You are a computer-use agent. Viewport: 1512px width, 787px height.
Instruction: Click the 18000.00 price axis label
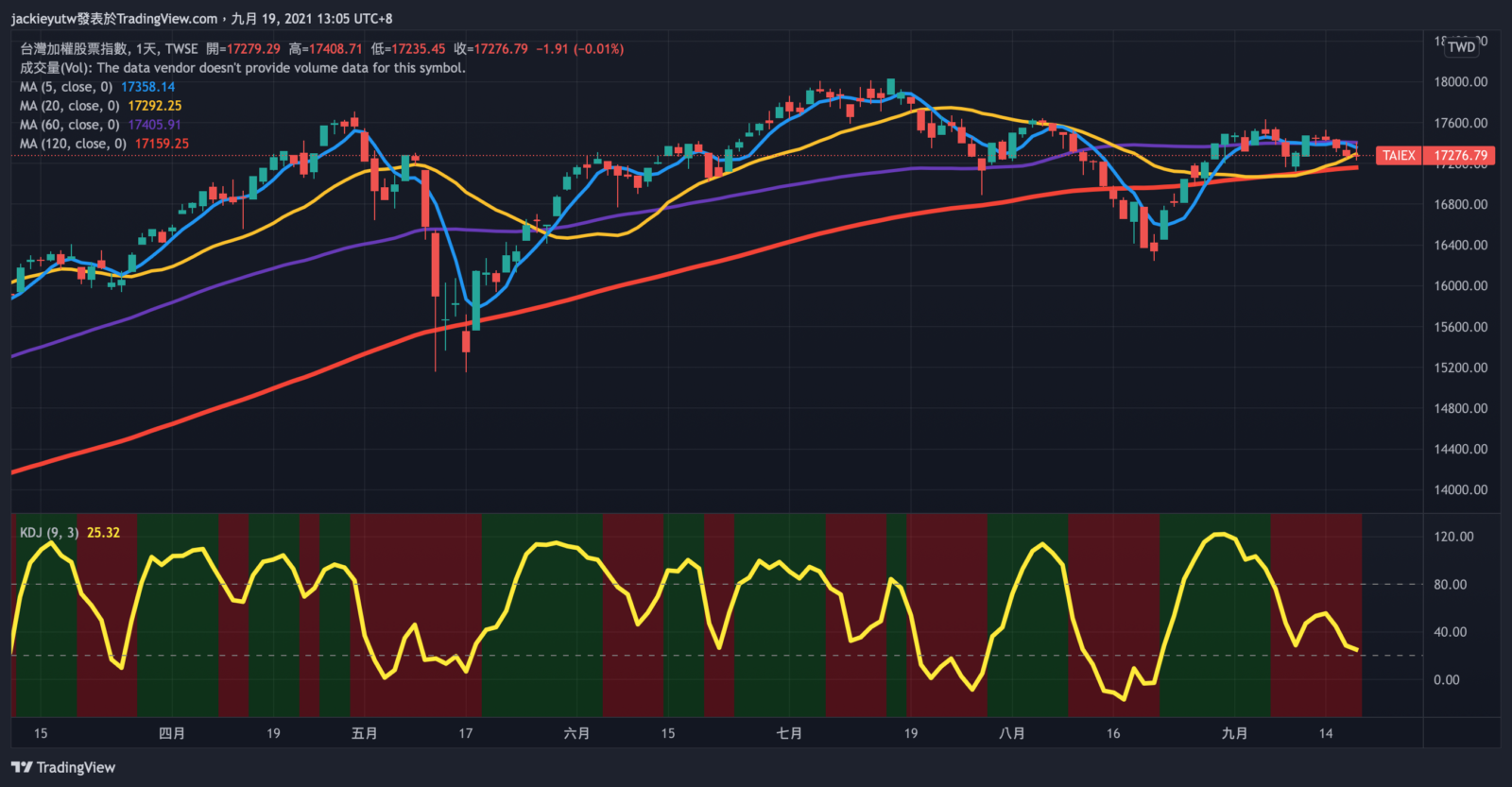[1460, 82]
